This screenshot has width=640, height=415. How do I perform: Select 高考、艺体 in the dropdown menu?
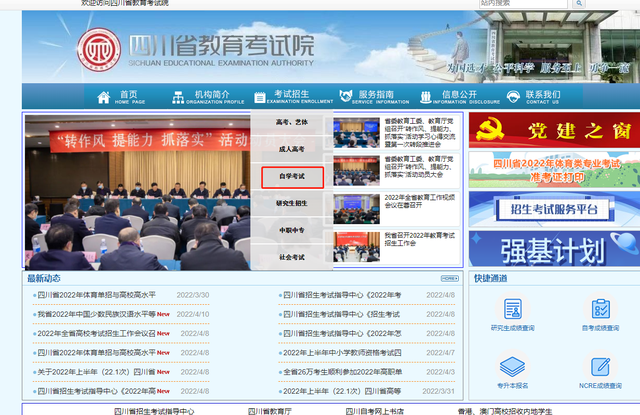tap(292, 122)
